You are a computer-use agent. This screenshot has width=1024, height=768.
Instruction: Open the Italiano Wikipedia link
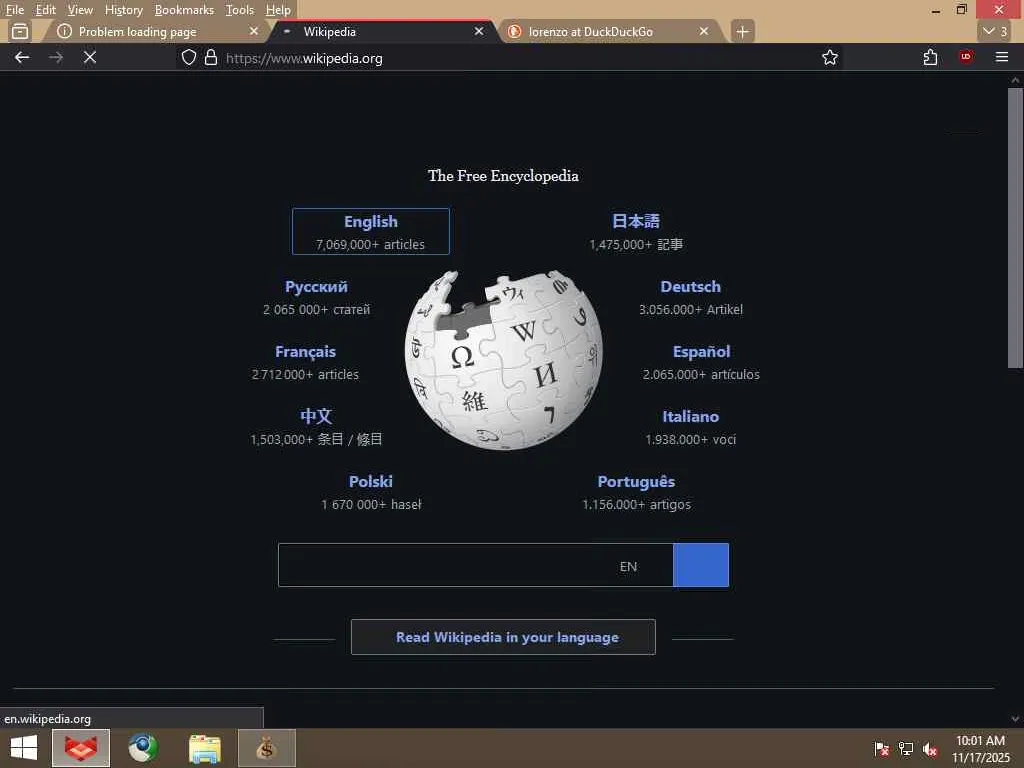click(x=690, y=417)
